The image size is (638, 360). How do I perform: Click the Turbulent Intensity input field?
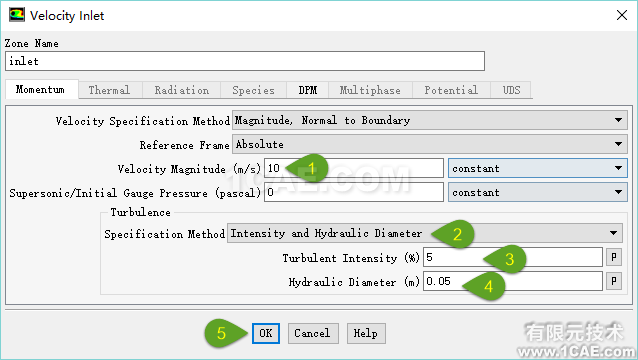click(513, 257)
